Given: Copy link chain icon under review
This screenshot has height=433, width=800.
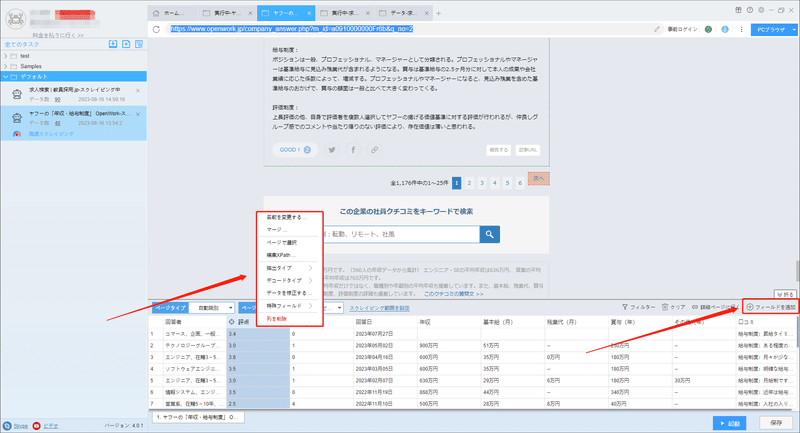Looking at the screenshot, I should tap(374, 150).
